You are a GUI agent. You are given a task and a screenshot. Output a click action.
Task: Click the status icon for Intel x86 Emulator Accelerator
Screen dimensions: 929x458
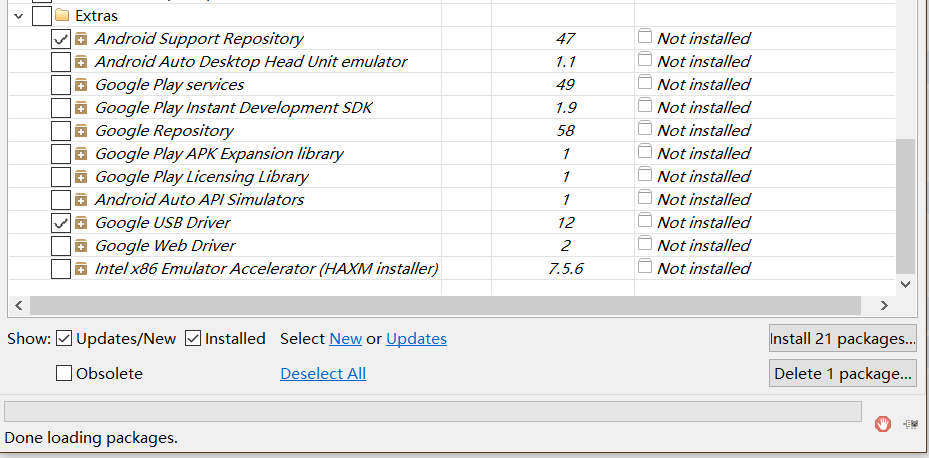tap(645, 267)
